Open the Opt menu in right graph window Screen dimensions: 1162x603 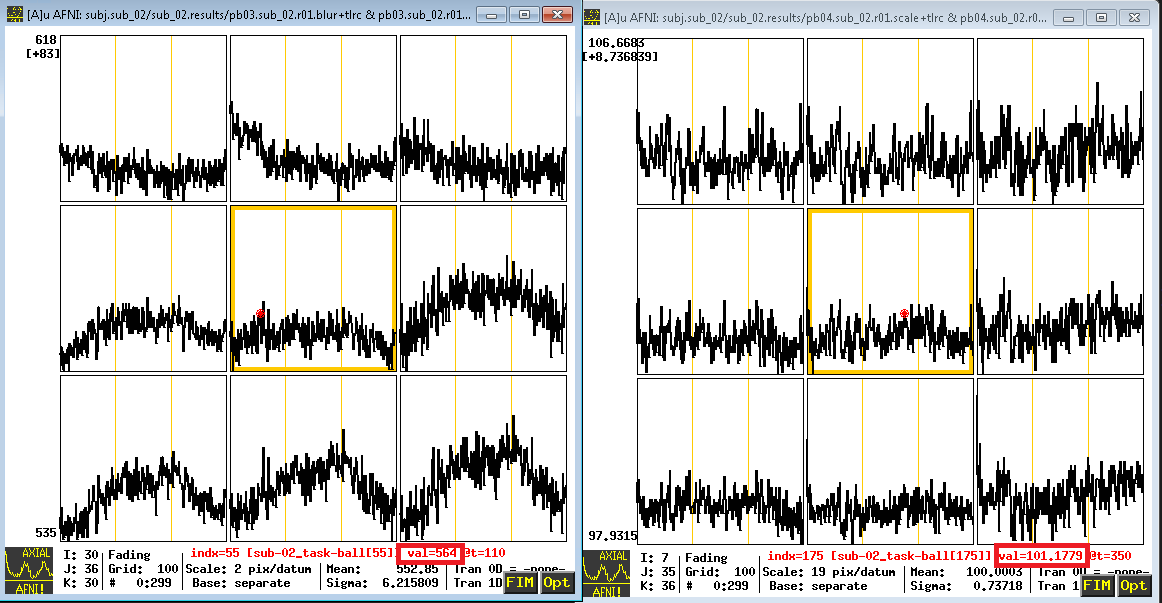[1133, 585]
